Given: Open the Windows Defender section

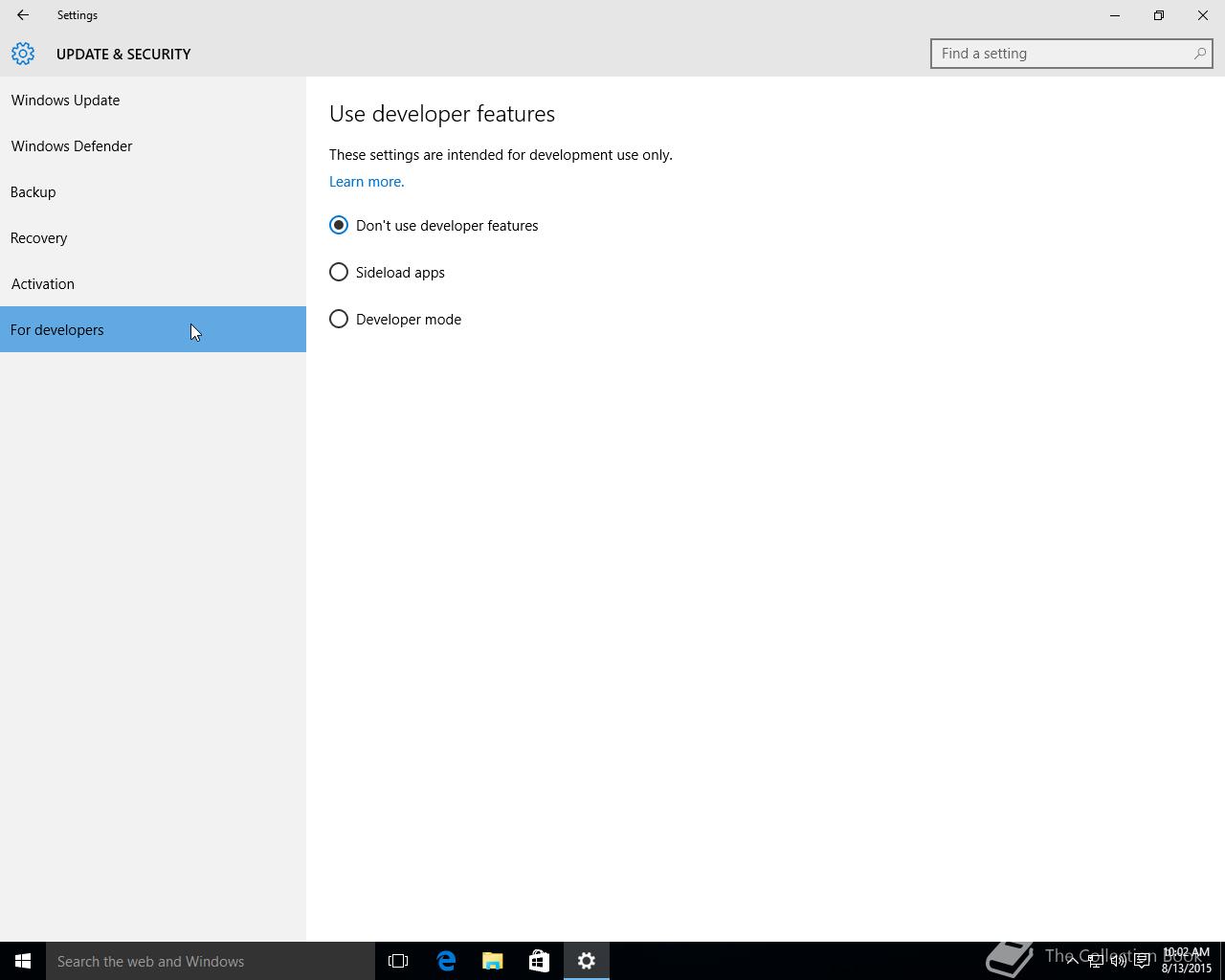Looking at the screenshot, I should [x=153, y=146].
